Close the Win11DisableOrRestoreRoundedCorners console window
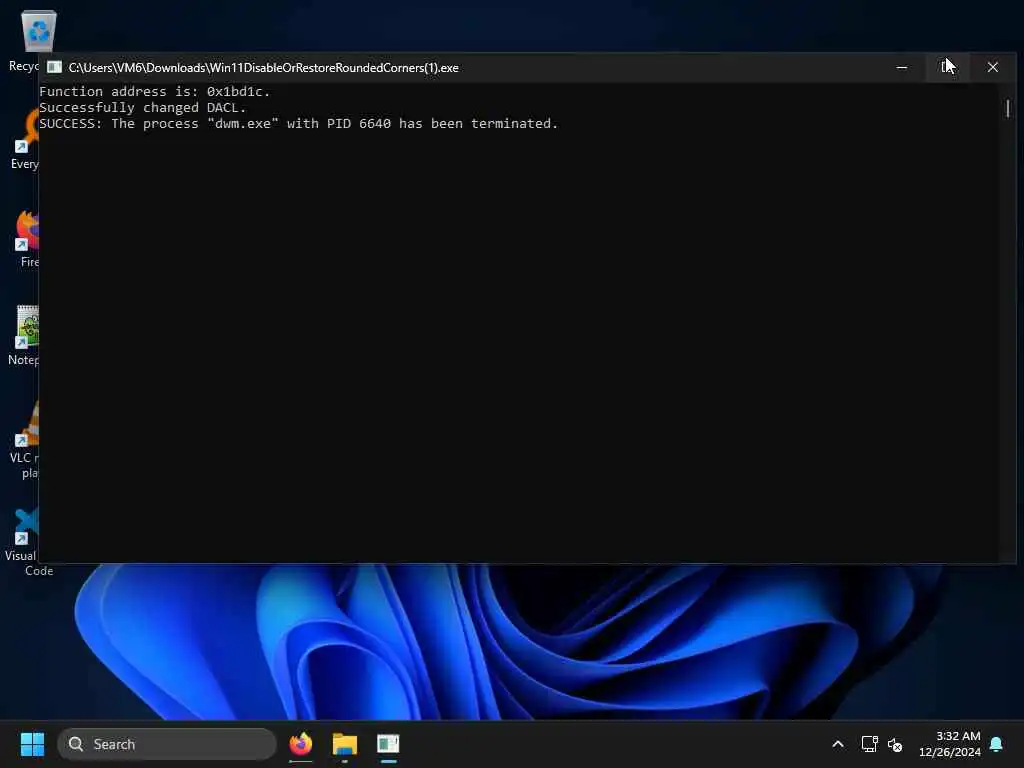The width and height of the screenshot is (1024, 768). 993,67
